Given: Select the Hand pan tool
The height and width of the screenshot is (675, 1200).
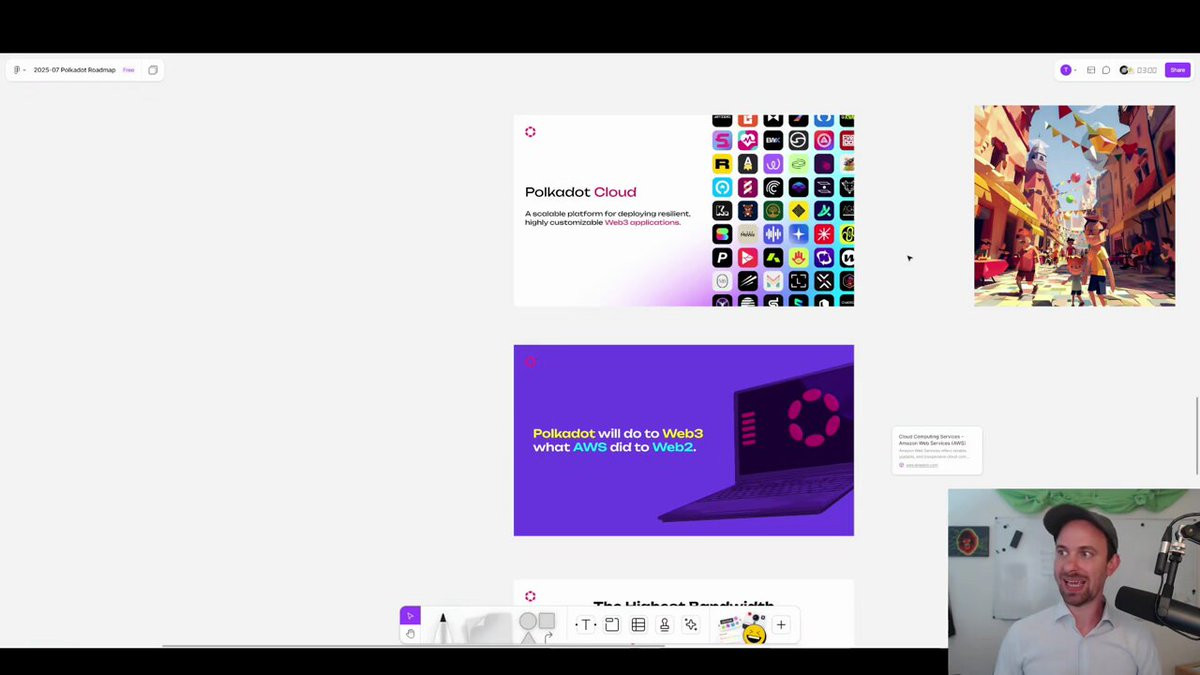Looking at the screenshot, I should click(410, 634).
